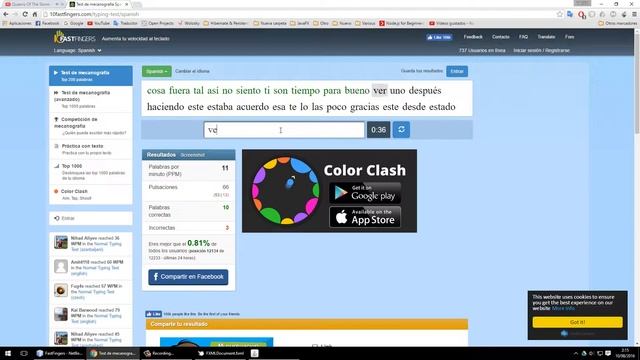Screen dimensions: 640x360
Task: Open Translate in top navigation
Action: click(x=546, y=37)
